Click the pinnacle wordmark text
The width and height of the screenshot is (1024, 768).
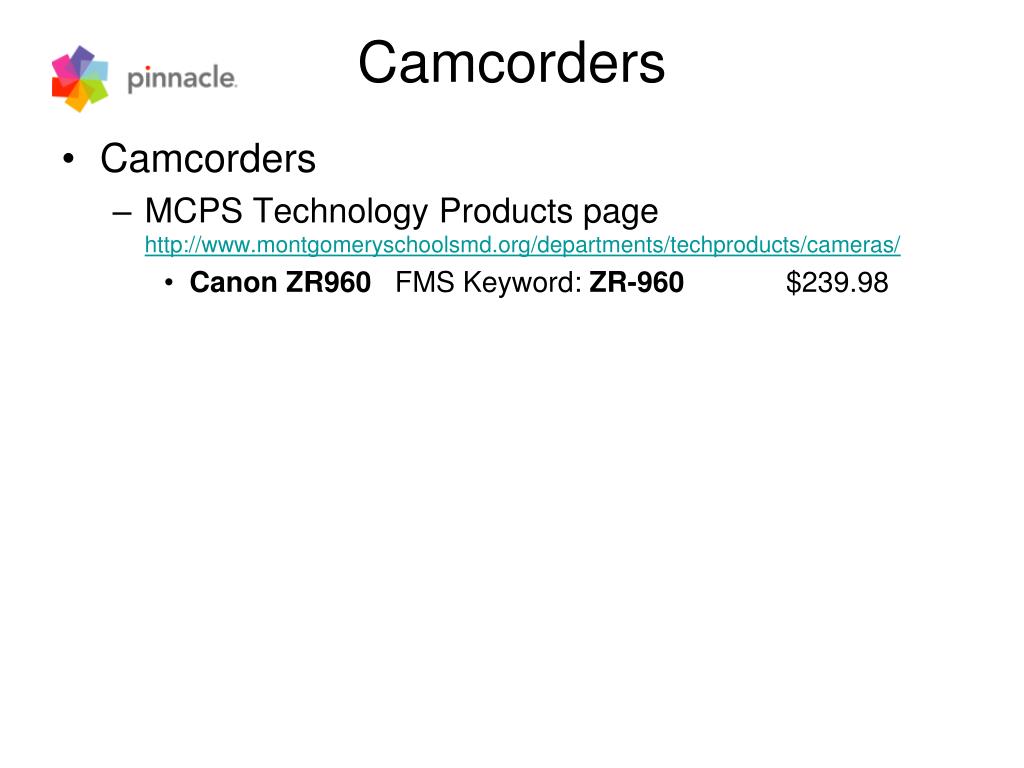tap(182, 79)
